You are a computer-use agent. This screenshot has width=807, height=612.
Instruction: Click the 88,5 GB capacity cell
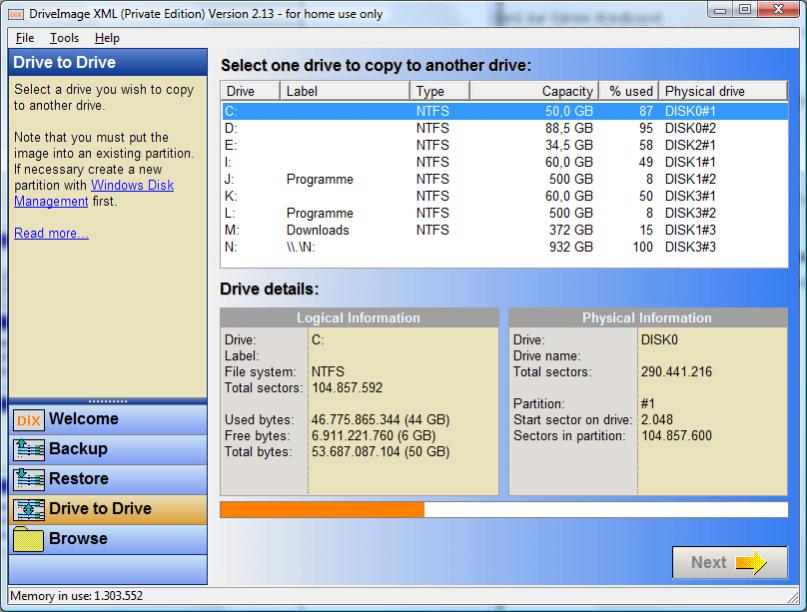click(x=569, y=128)
